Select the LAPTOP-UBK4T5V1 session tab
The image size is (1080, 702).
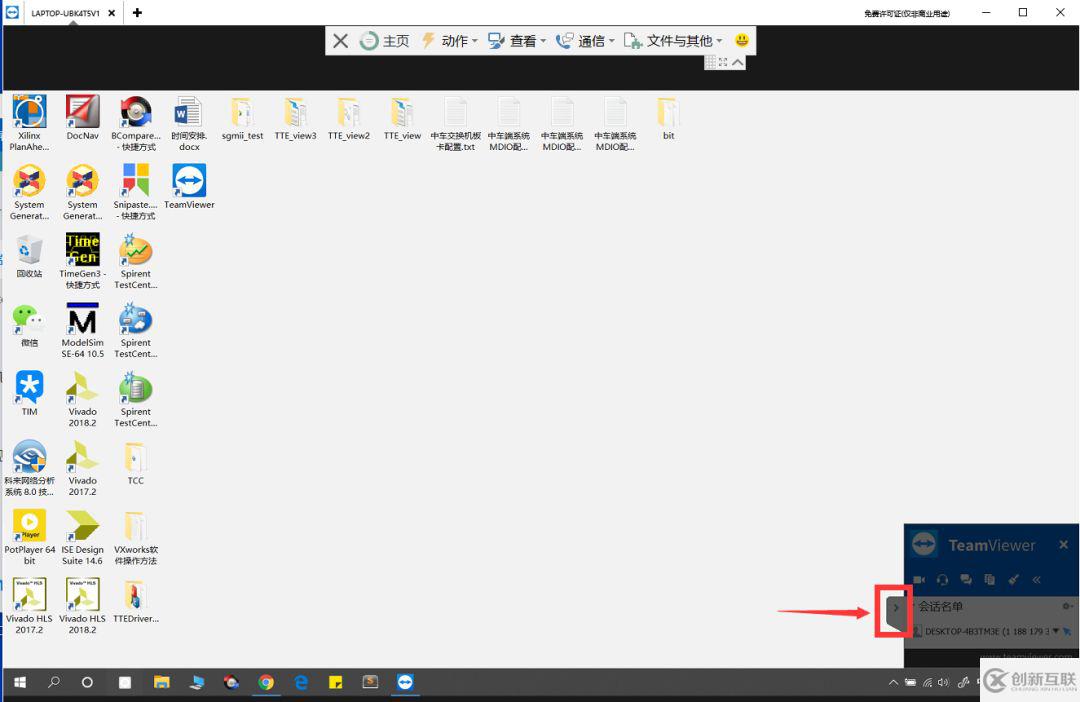[65, 12]
